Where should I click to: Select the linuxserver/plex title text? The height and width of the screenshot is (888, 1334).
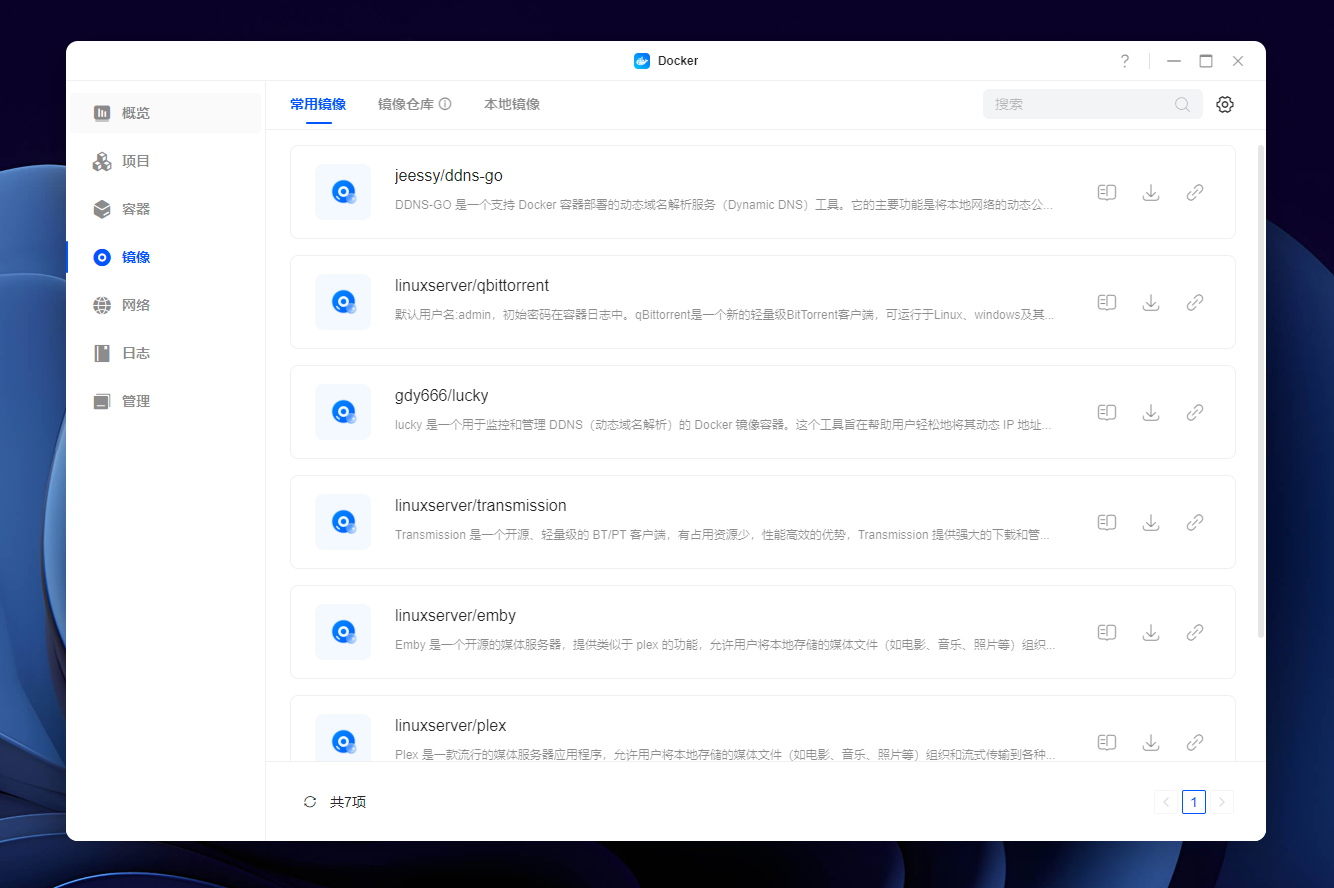[x=451, y=726]
